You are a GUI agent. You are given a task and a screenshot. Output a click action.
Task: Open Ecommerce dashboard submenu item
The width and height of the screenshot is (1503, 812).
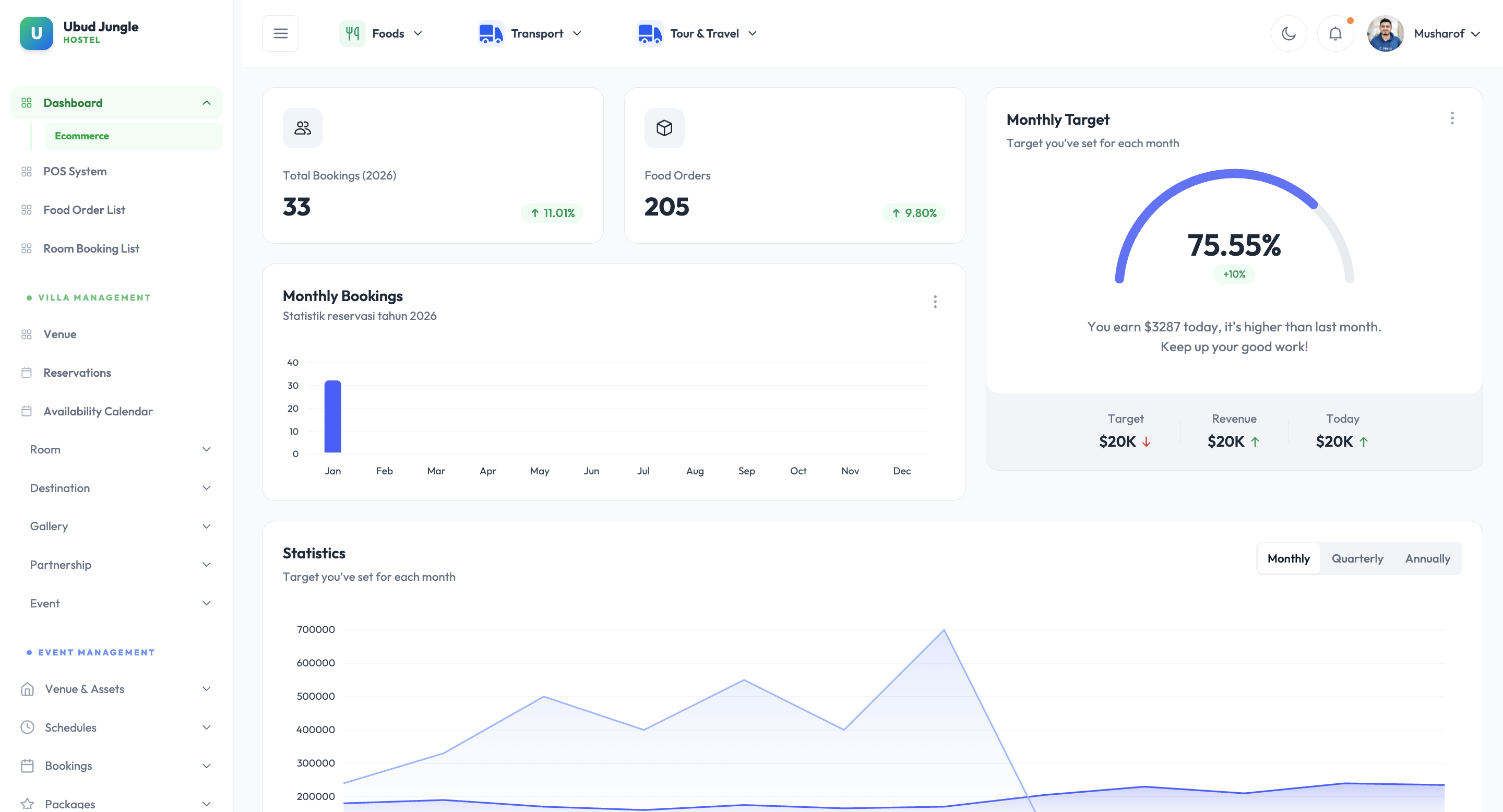82,136
